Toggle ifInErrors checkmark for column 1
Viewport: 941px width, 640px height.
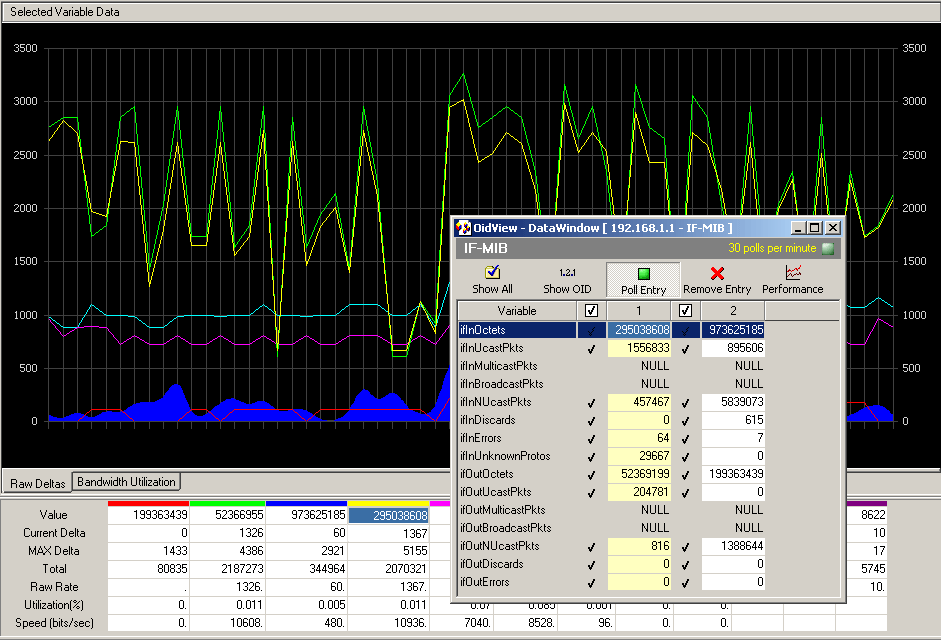coord(592,438)
